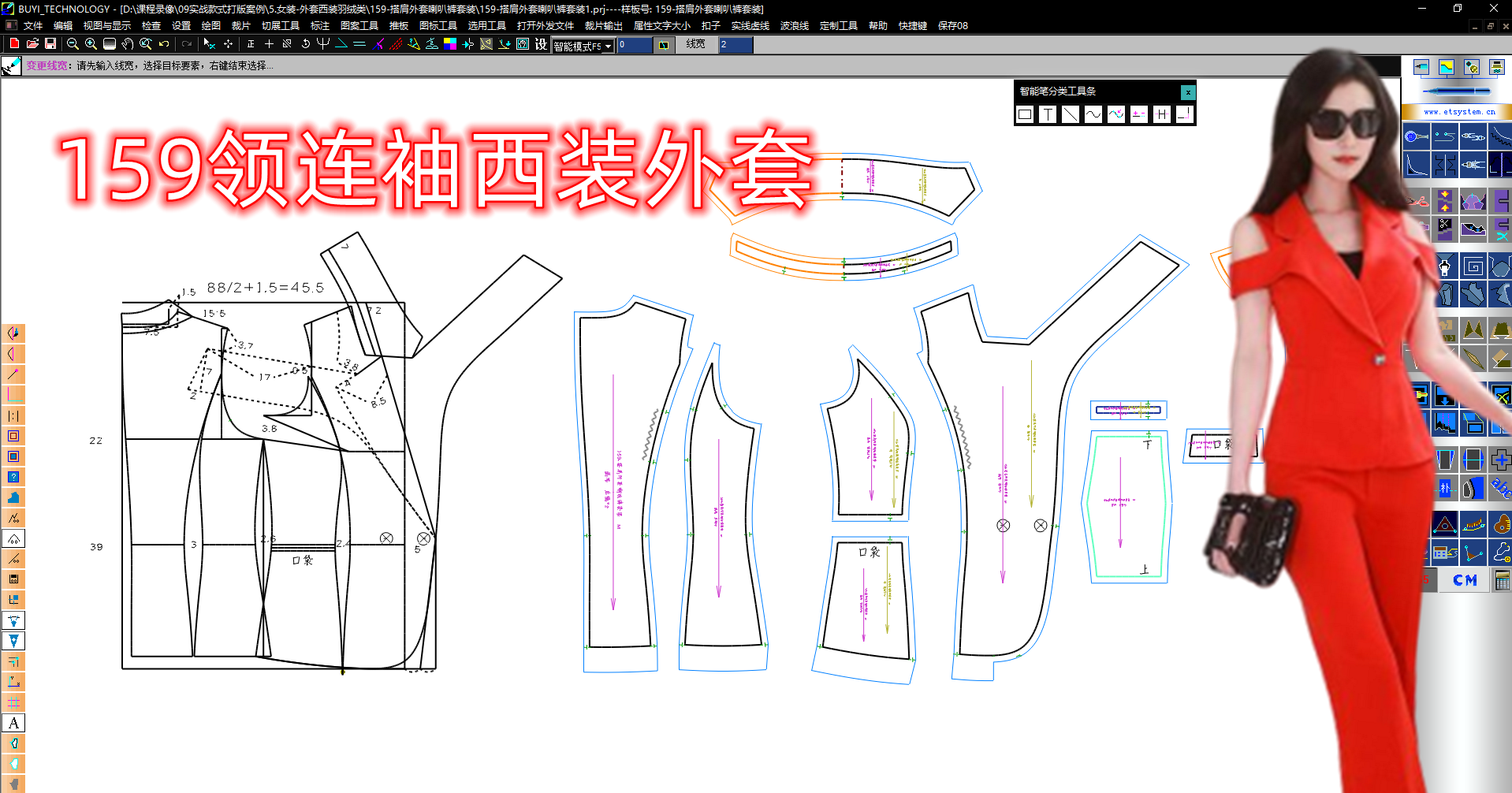Click the undo arrow icon on the toolbar

[163, 45]
